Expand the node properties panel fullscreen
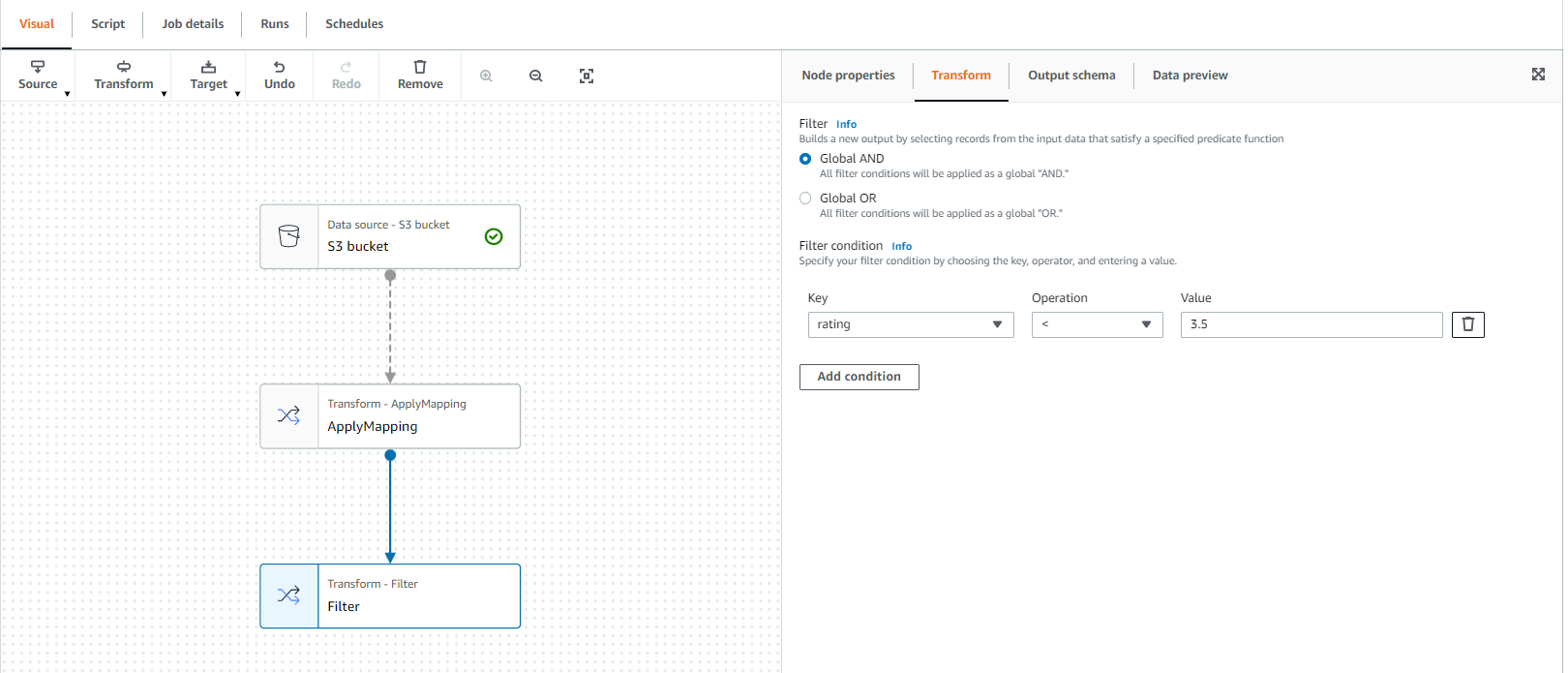Viewport: 1568px width, 673px height. (x=1538, y=75)
